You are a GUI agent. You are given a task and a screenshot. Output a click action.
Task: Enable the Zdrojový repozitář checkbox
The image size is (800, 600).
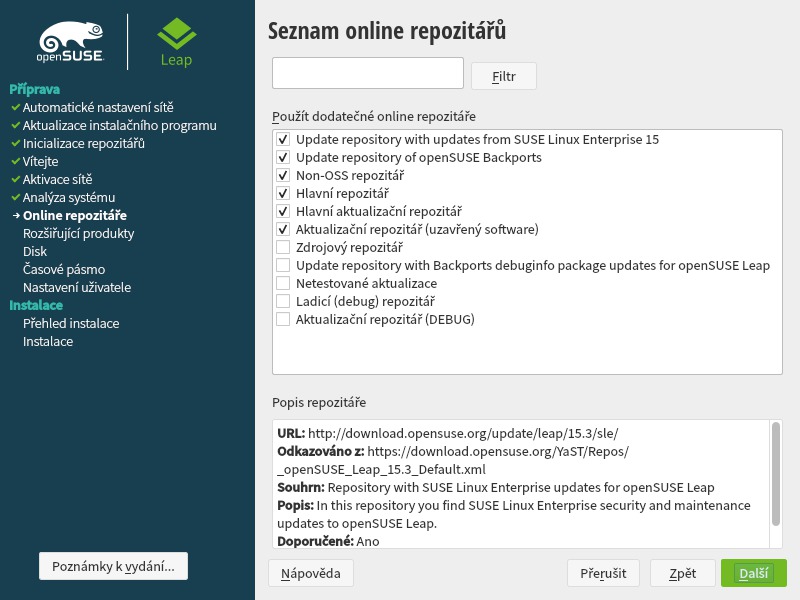(283, 247)
